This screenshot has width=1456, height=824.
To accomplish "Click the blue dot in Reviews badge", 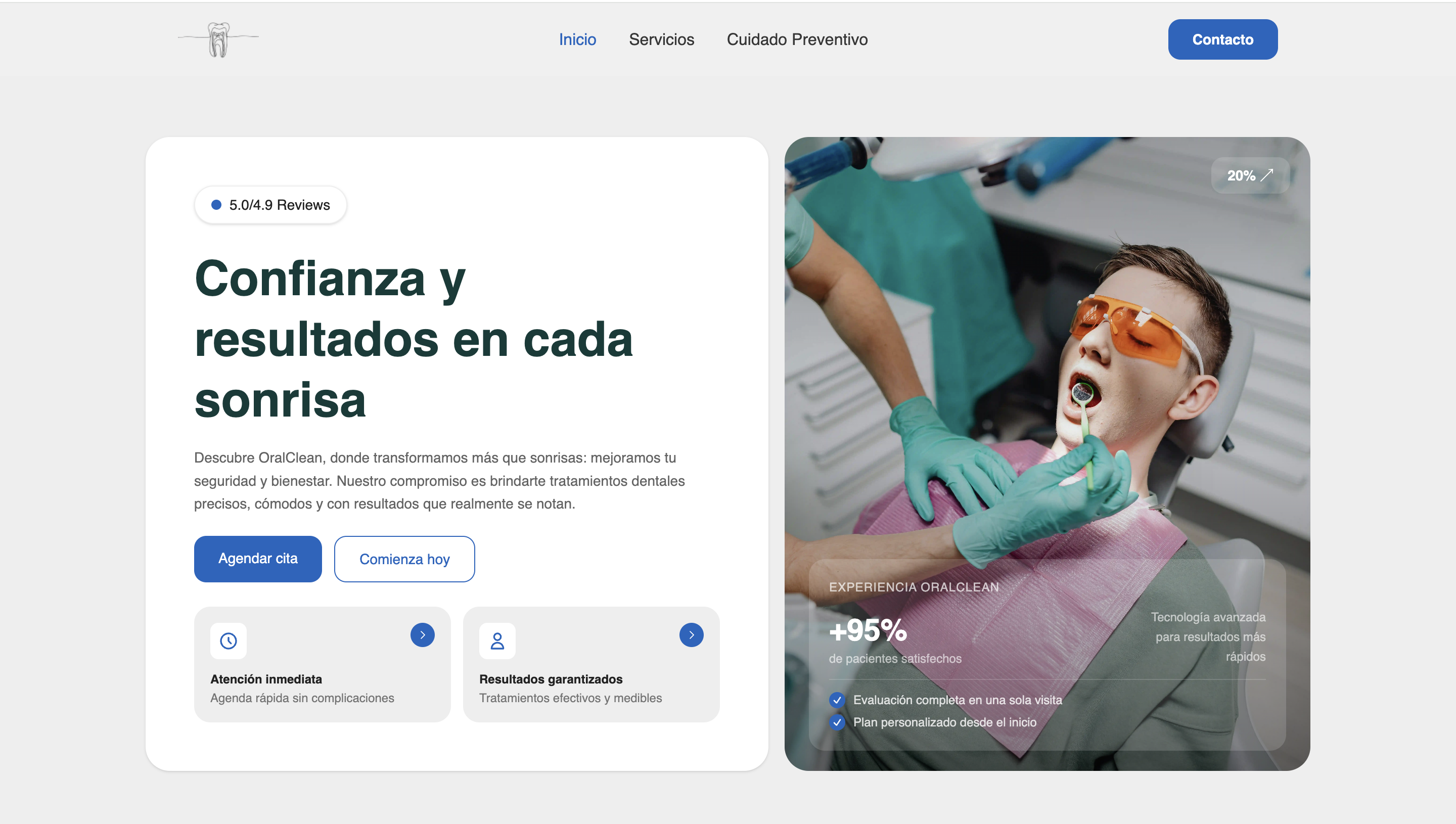I will pos(216,205).
